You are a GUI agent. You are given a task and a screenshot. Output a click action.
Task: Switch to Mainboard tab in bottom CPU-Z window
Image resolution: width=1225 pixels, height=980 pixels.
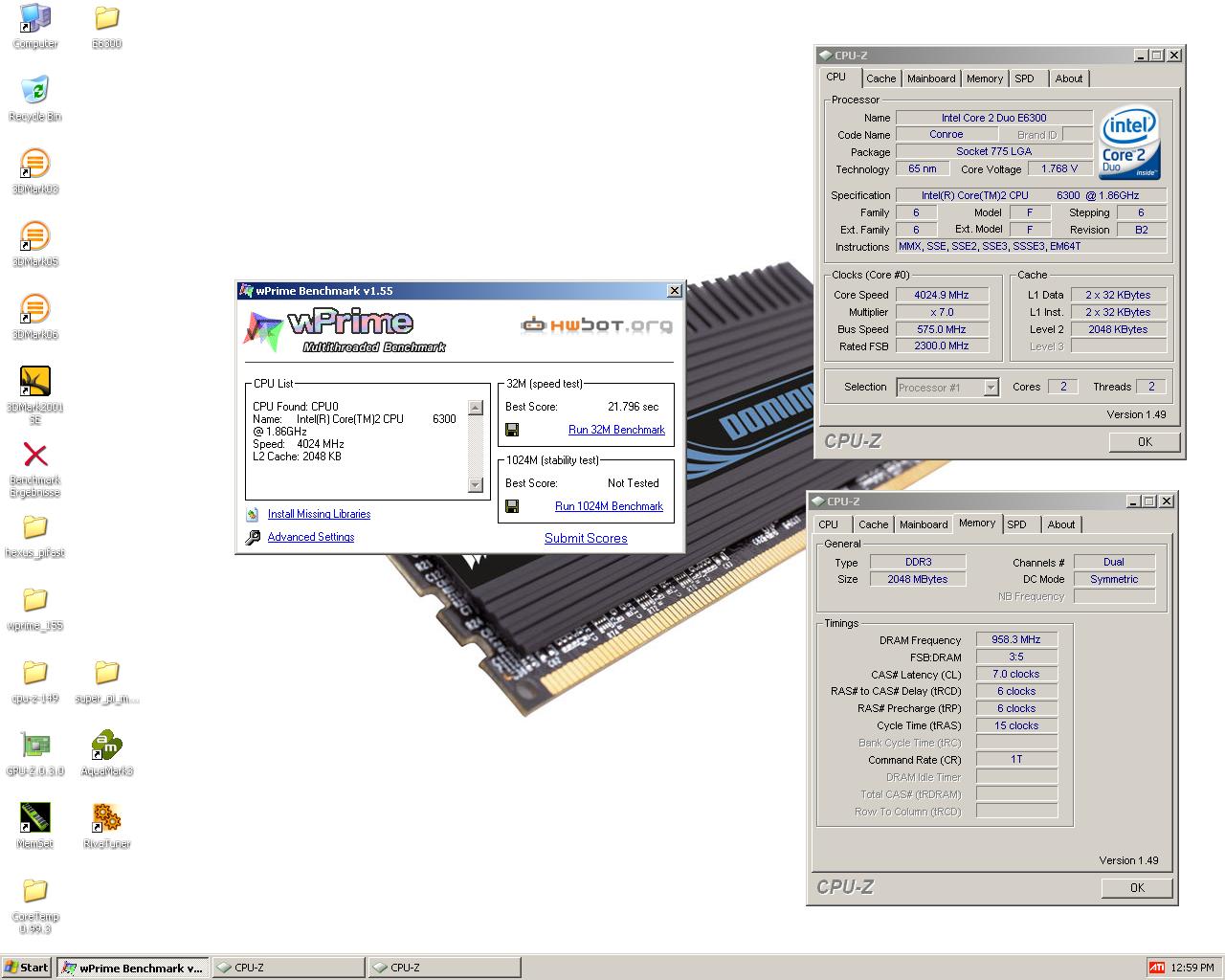tap(924, 525)
